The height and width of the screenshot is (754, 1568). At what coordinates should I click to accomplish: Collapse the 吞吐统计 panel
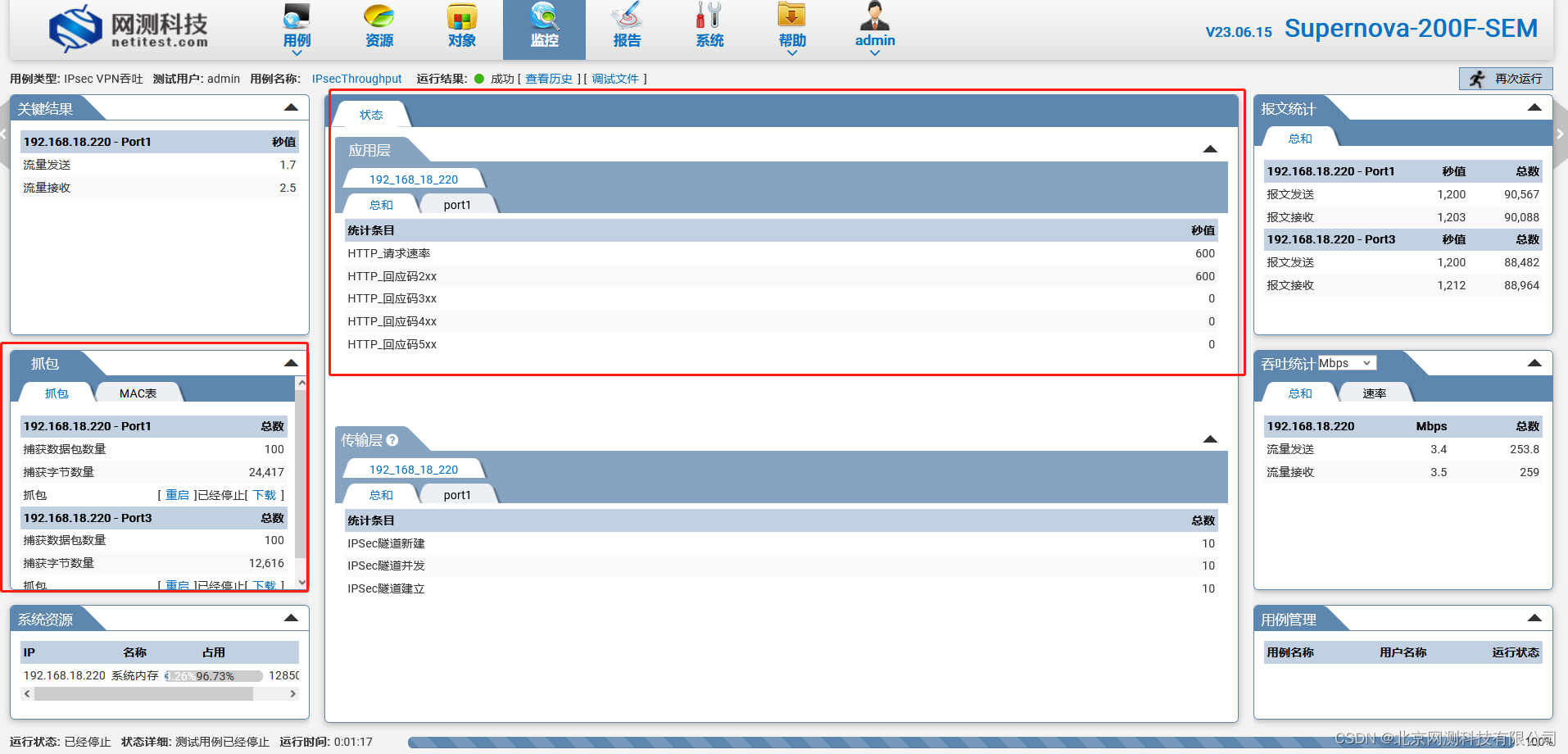[1535, 363]
